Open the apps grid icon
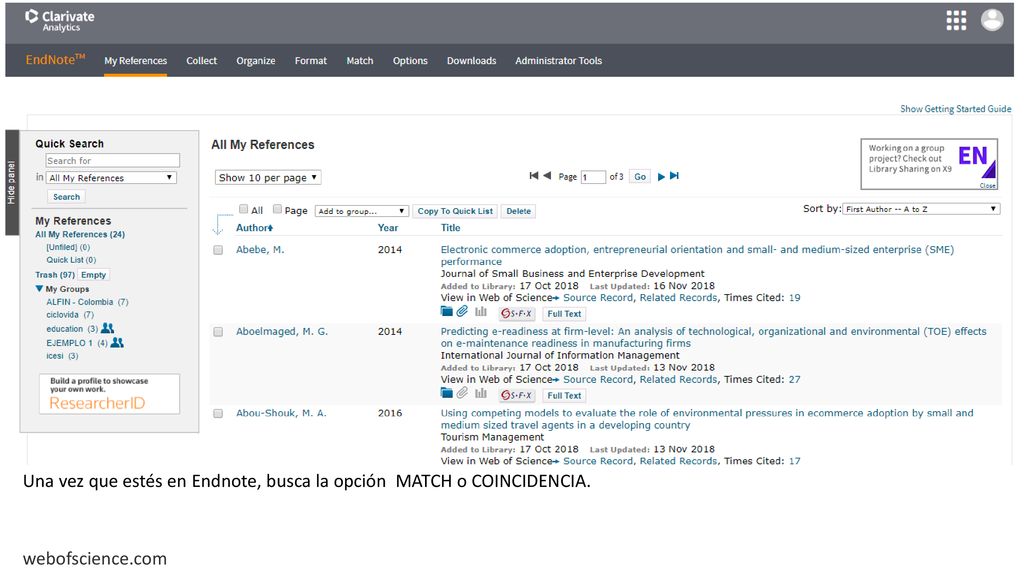 [x=956, y=20]
